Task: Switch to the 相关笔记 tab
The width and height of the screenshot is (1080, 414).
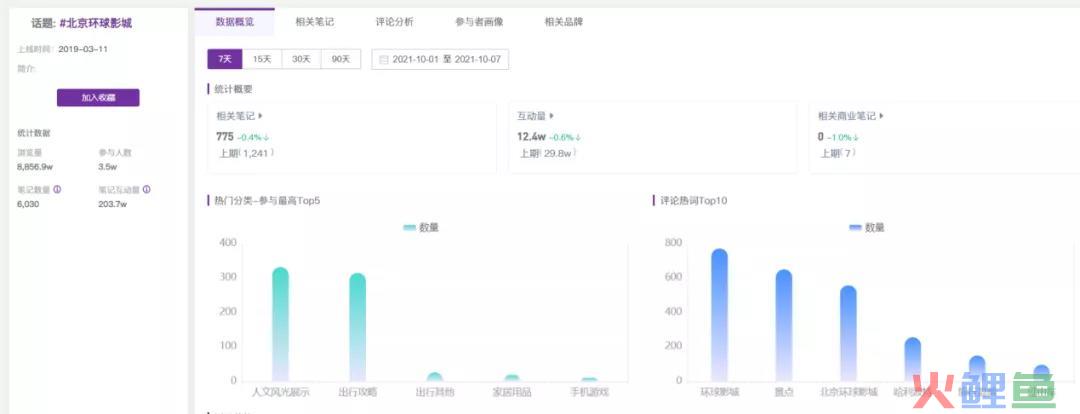Action: point(315,21)
